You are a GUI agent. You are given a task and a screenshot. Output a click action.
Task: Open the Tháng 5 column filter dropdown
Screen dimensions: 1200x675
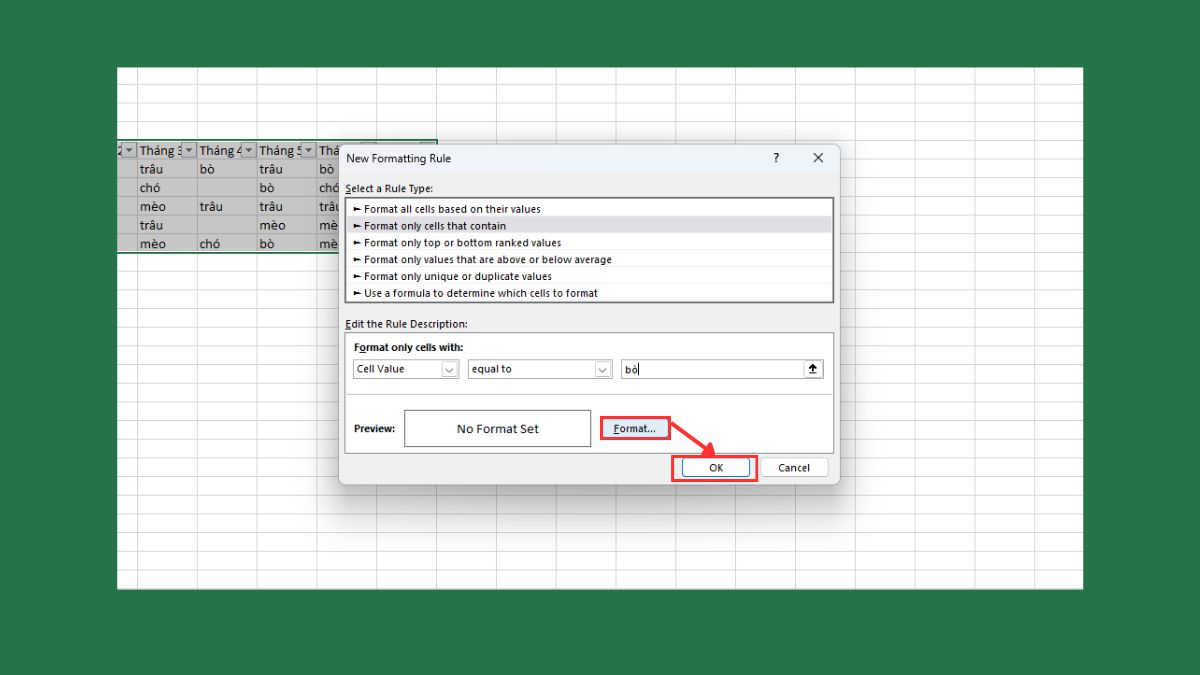click(309, 149)
